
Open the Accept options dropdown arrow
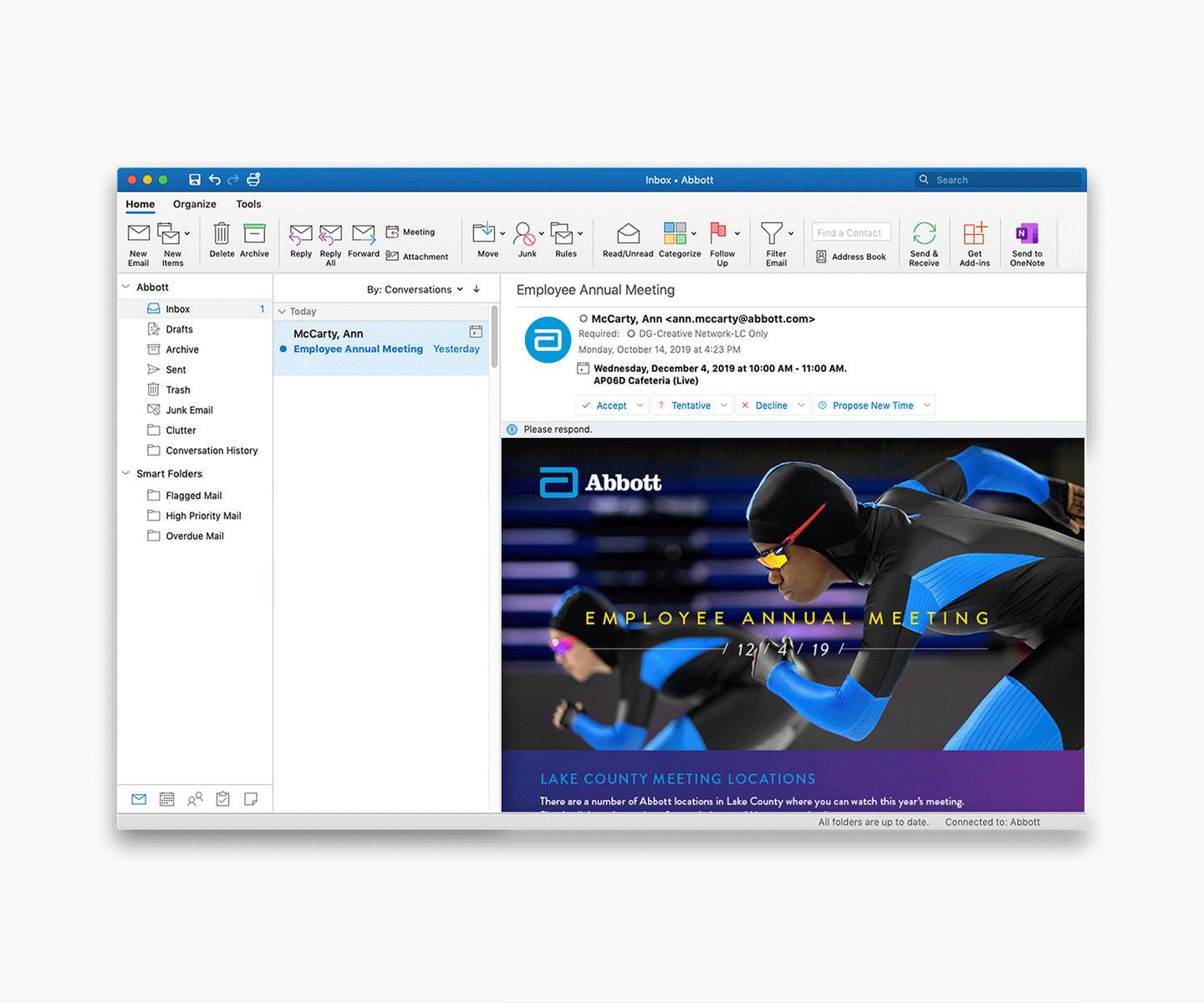point(640,405)
